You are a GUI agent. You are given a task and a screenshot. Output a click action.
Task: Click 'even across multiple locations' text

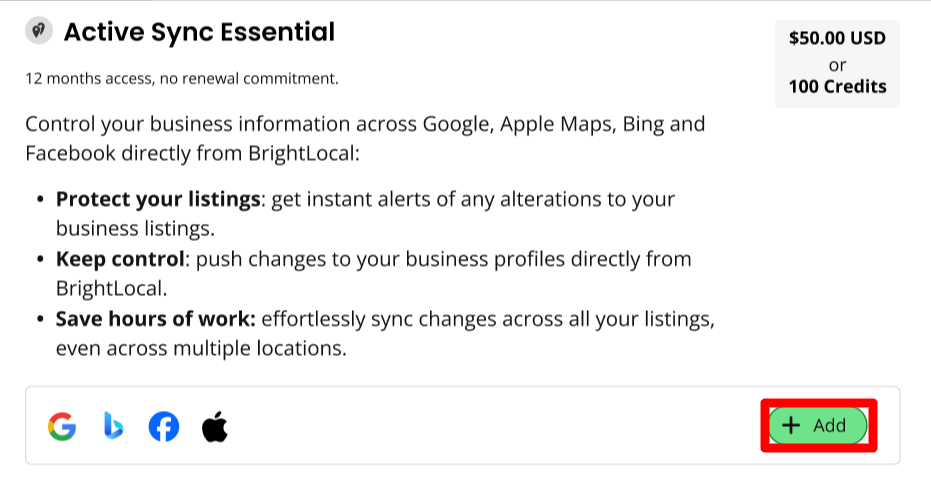(200, 350)
